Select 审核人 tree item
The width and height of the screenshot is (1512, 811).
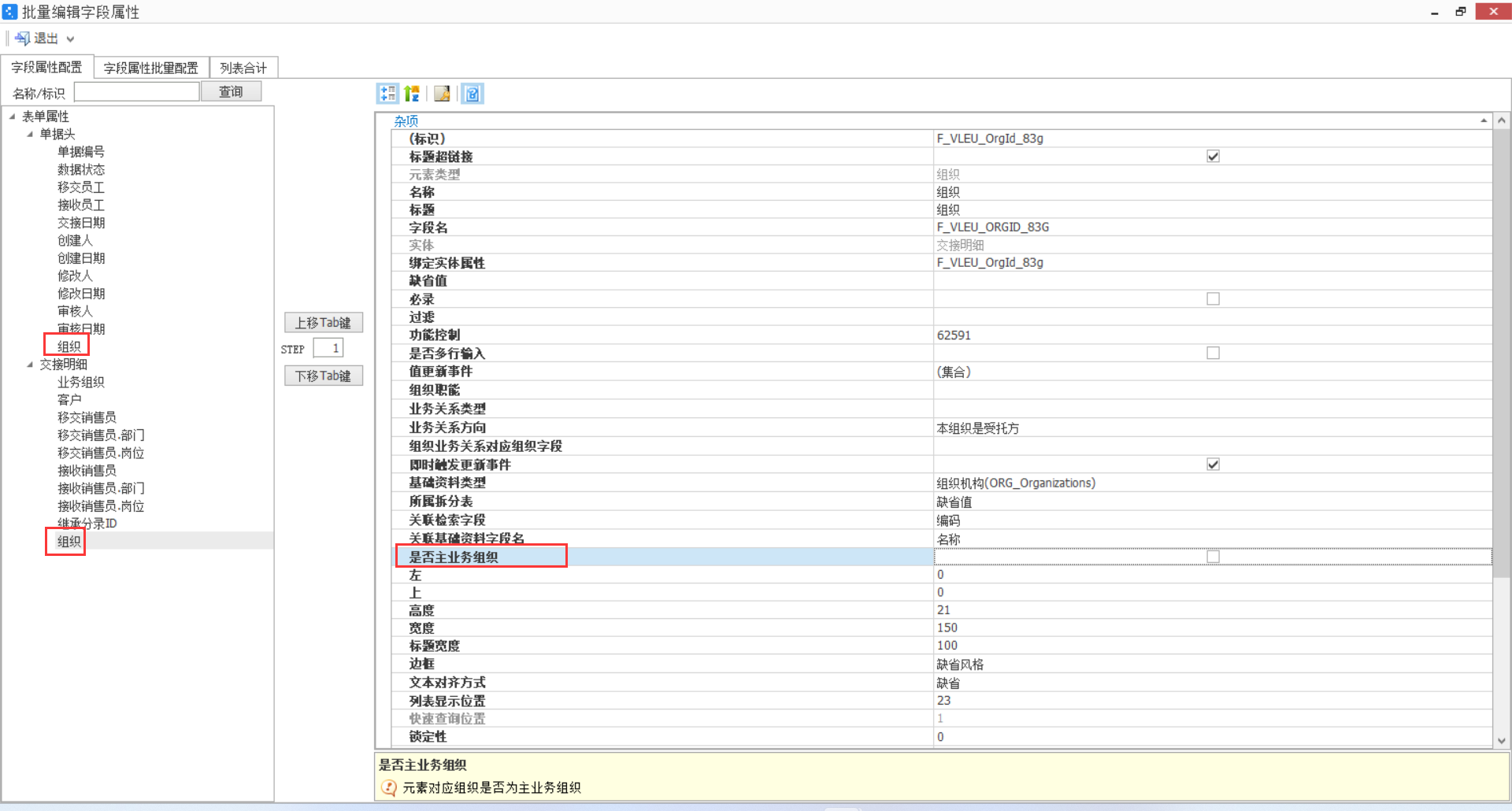point(75,311)
